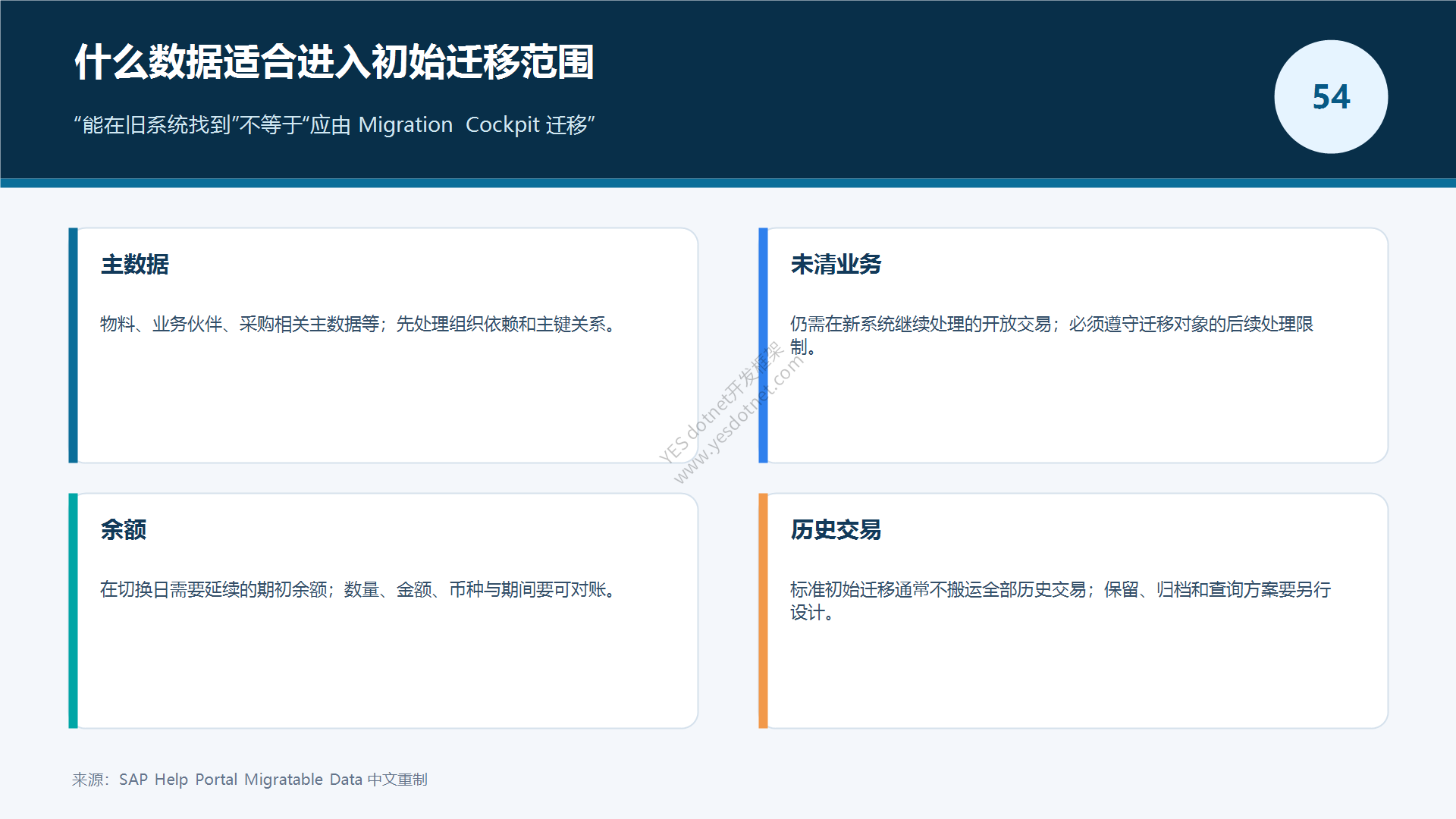
Task: Click the source note 来源: SAP Help Portal Migratable Data
Action: [x=249, y=780]
